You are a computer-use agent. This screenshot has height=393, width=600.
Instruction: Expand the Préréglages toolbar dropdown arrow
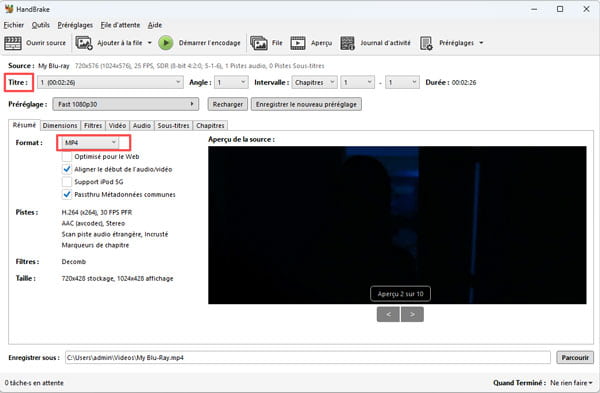(x=481, y=43)
